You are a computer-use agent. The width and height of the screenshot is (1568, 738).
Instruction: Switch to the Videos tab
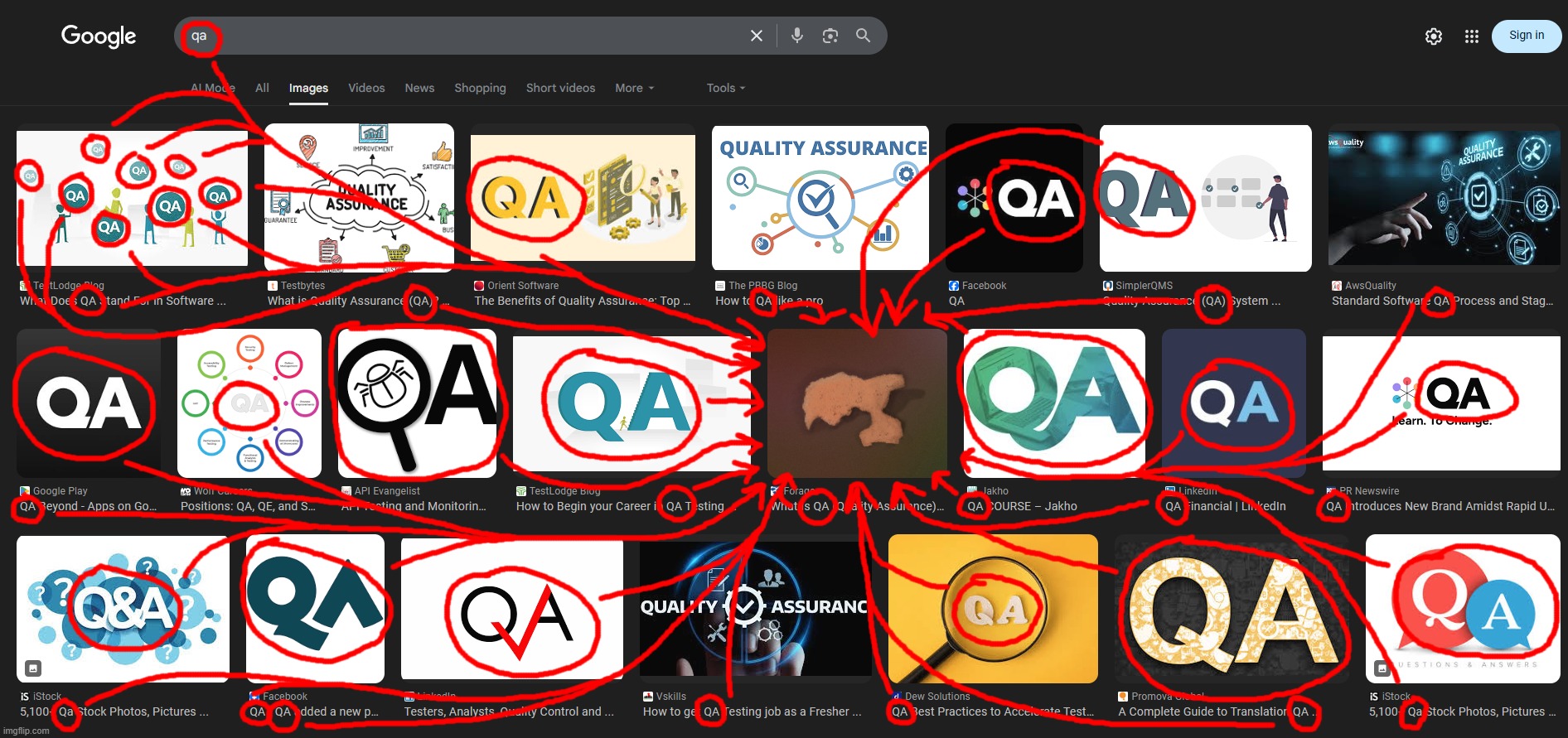pyautogui.click(x=366, y=88)
